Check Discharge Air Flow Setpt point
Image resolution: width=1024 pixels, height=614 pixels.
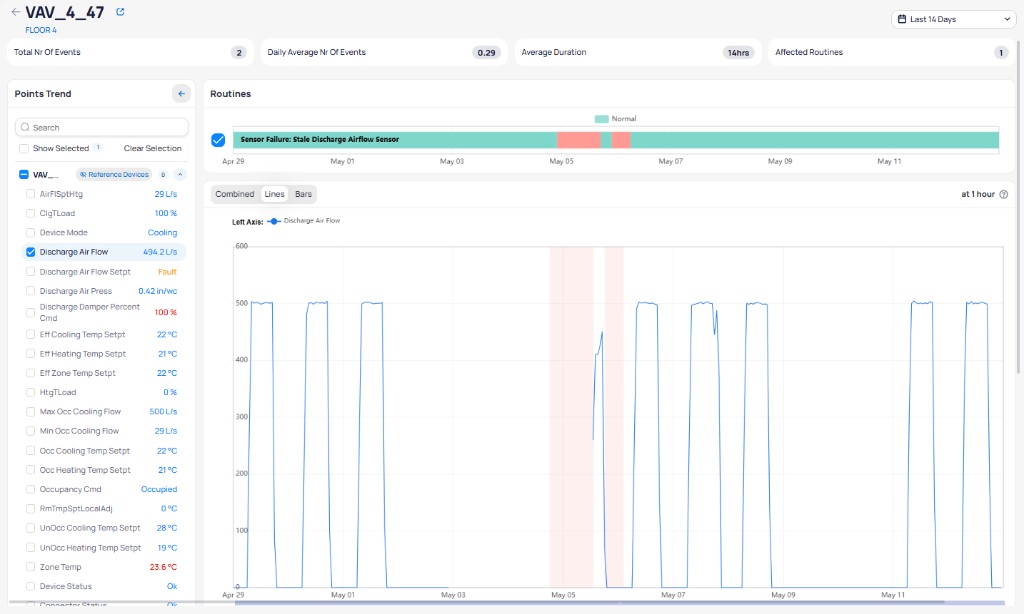click(x=30, y=272)
